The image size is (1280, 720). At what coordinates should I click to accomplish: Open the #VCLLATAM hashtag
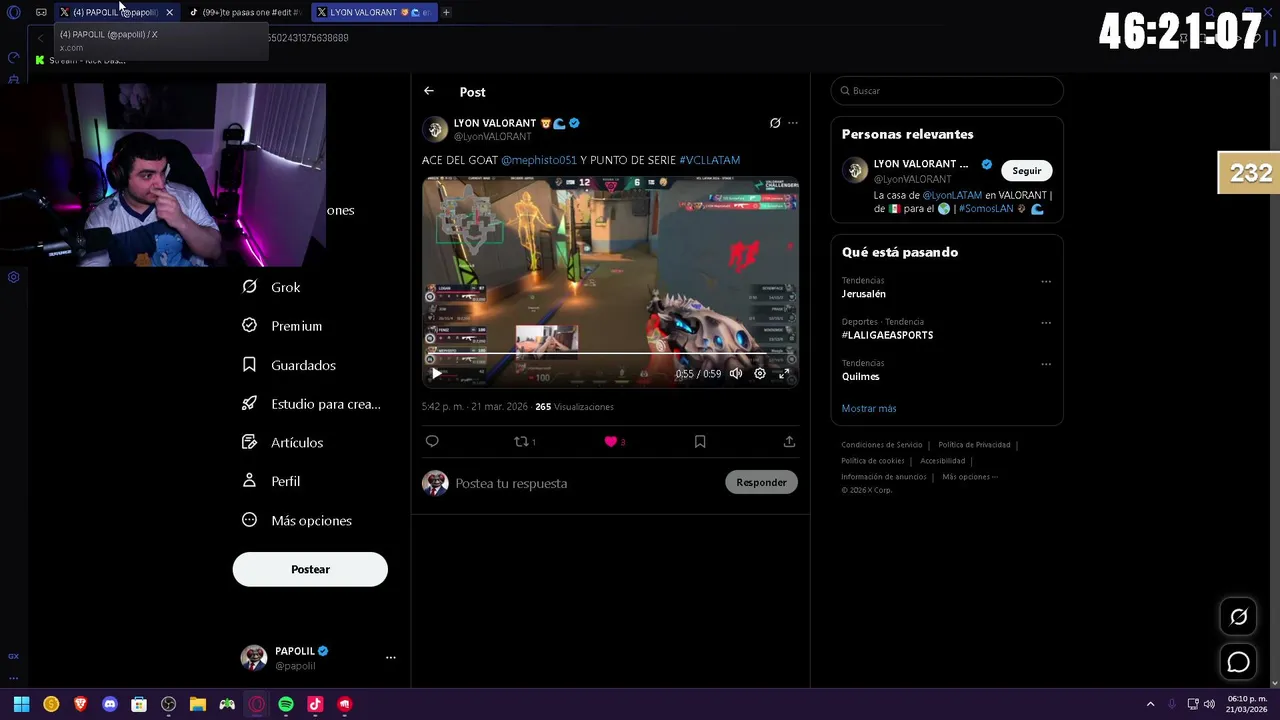click(x=710, y=160)
